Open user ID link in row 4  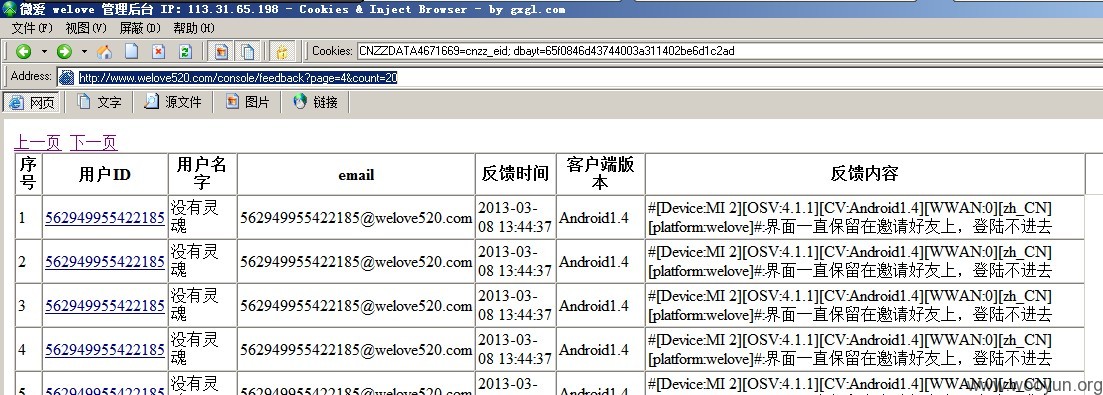tap(105, 349)
